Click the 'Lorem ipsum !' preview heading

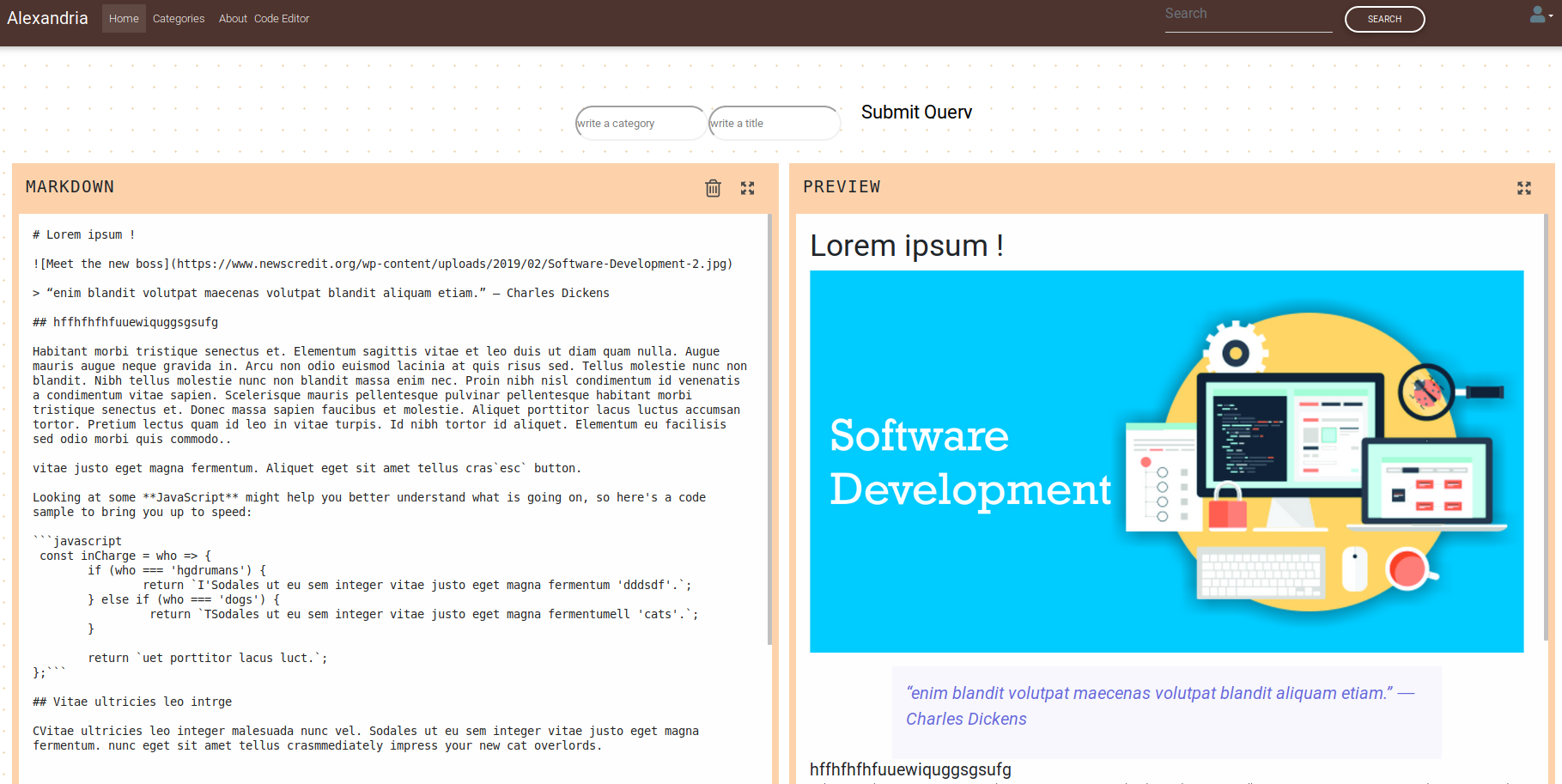point(907,246)
